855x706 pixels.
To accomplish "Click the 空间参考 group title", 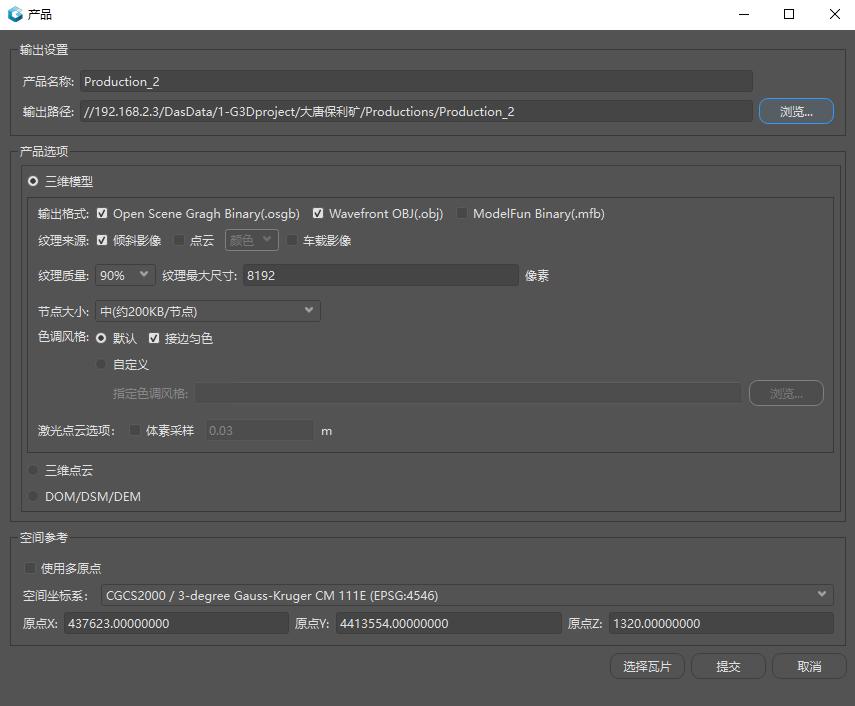I will tap(44, 538).
